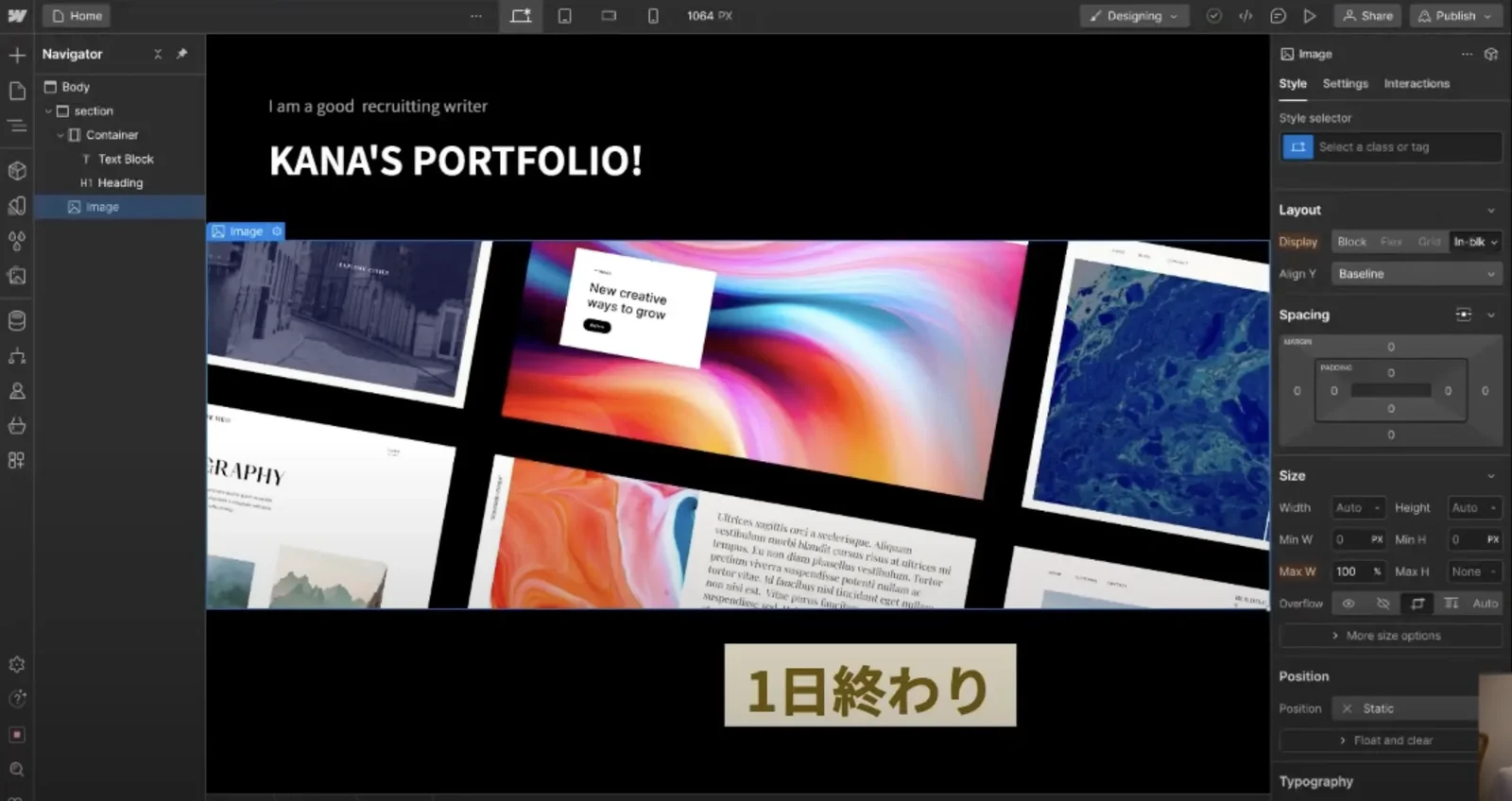Screen dimensions: 1512x801
Task: Click the Preview play icon
Action: 1310,16
